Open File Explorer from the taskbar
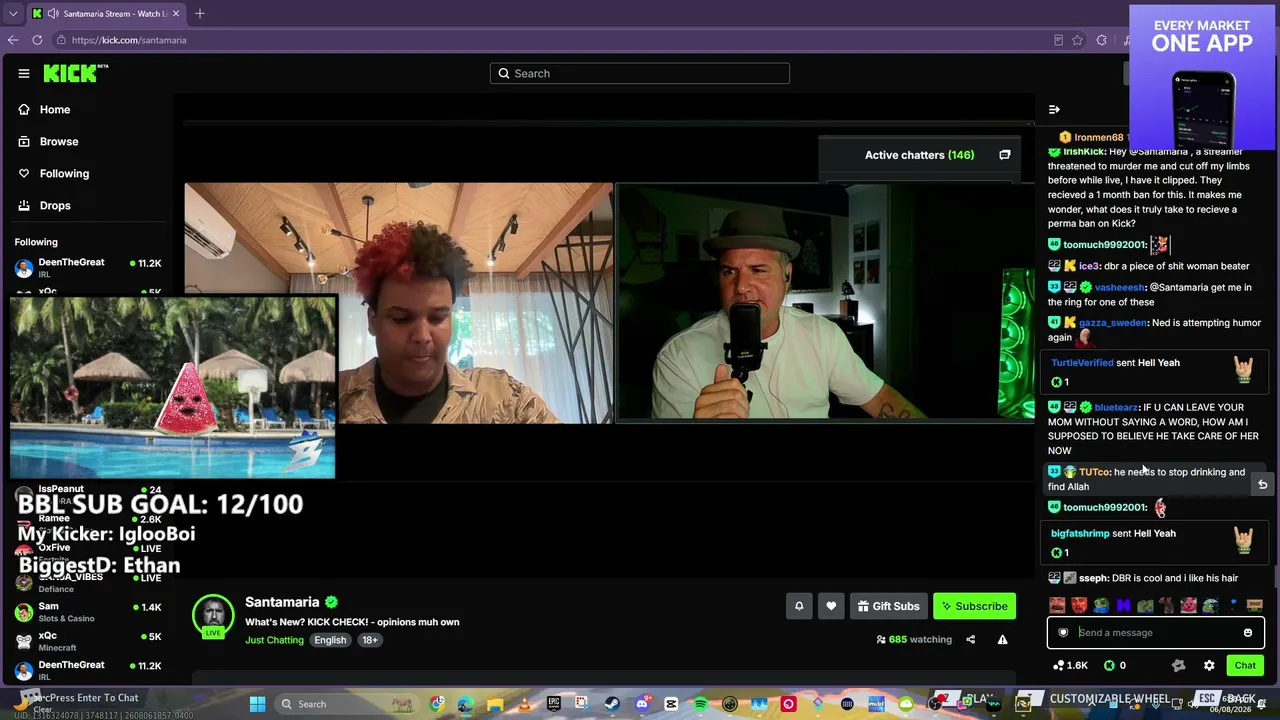 point(495,704)
